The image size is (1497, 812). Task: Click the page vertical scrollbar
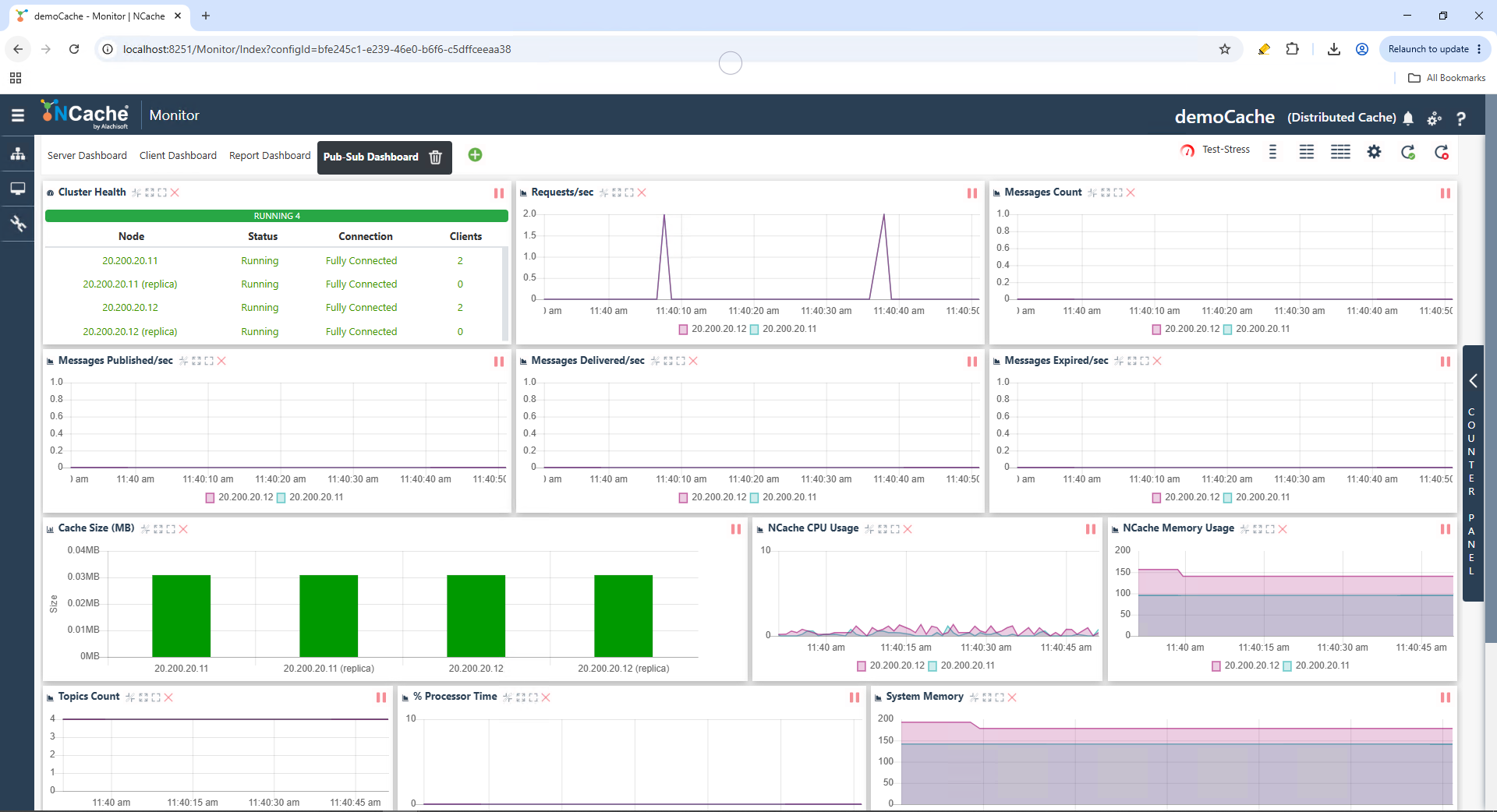click(1491, 370)
